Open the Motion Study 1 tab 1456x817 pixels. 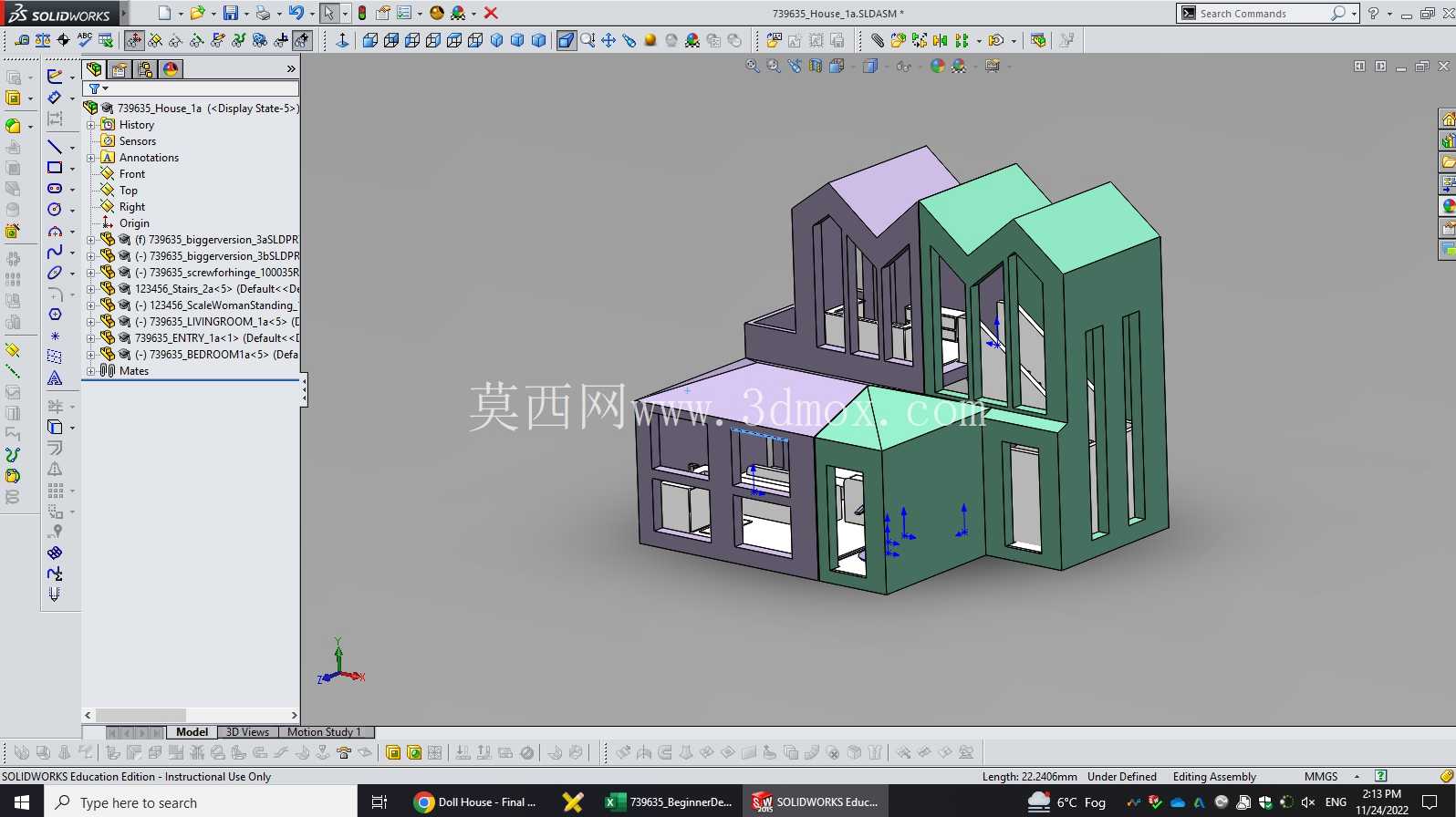[325, 732]
